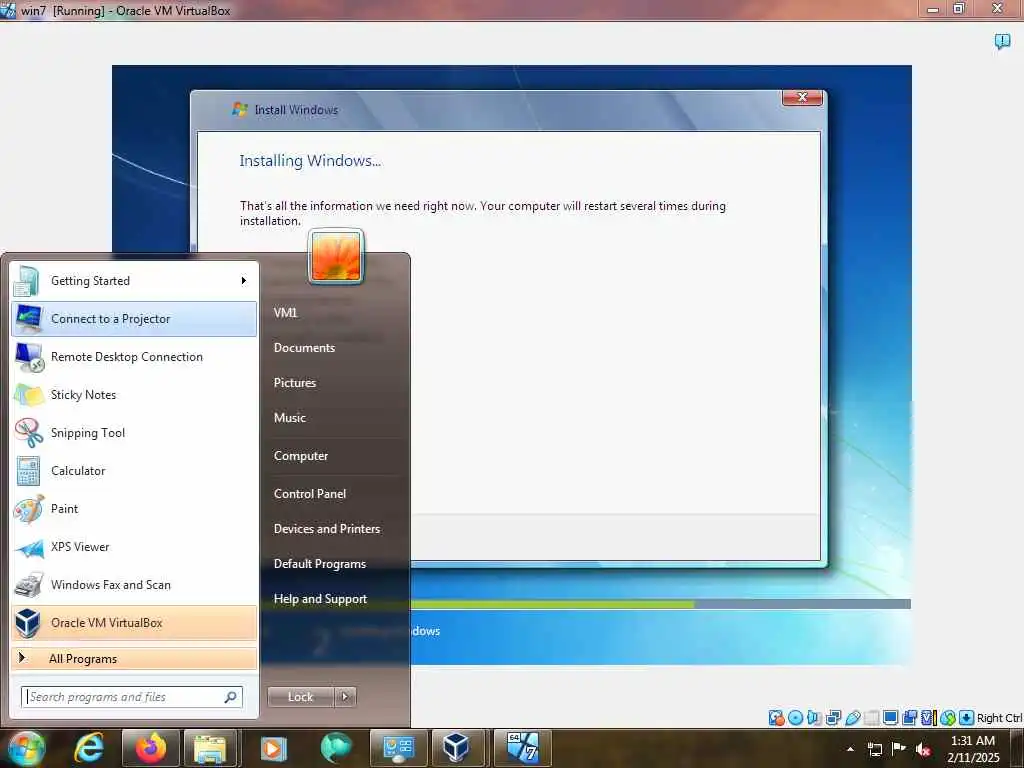Launch Connect to a Projector

pos(134,319)
